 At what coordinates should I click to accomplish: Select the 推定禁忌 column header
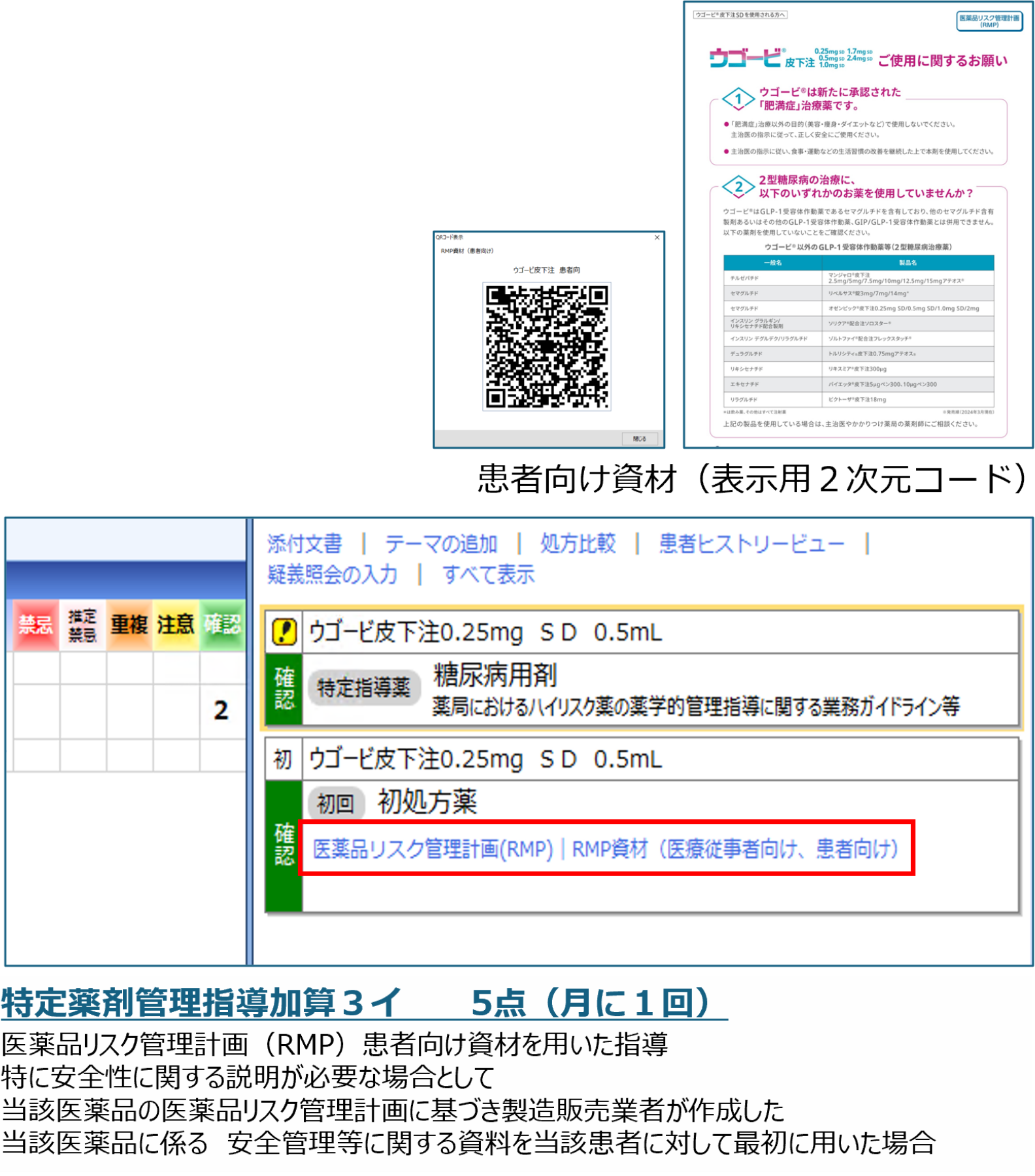82,625
